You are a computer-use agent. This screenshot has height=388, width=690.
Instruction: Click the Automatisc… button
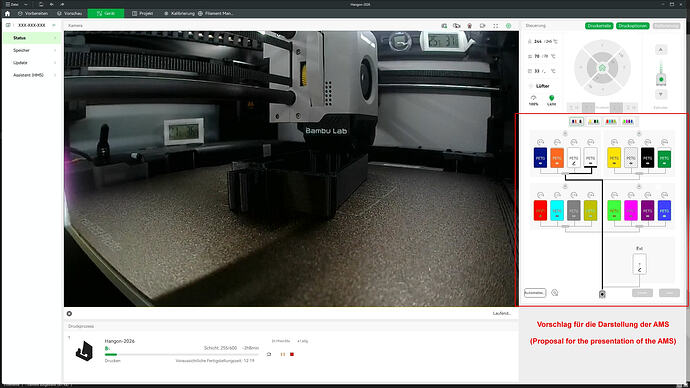pyautogui.click(x=535, y=293)
